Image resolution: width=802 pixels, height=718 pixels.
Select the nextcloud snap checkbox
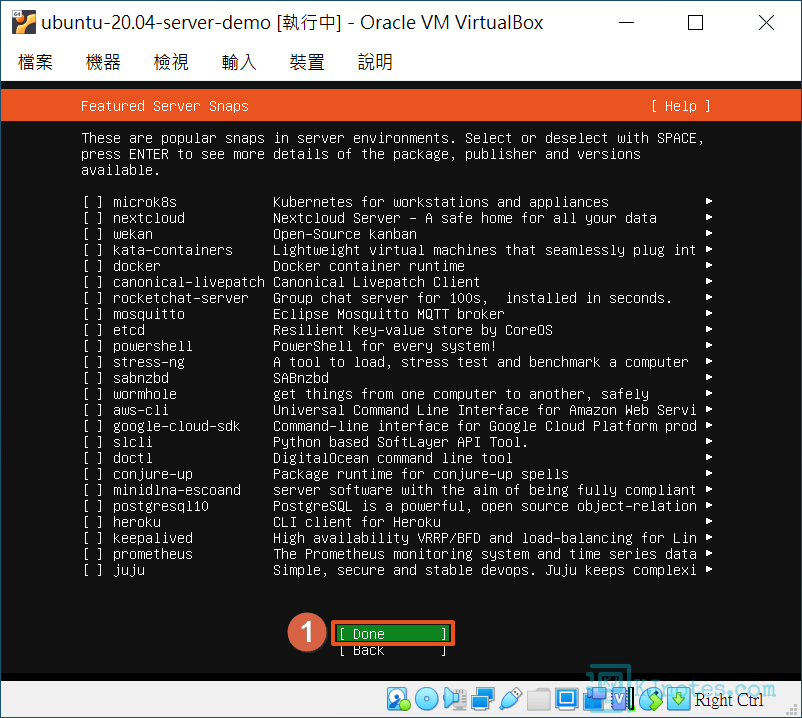point(93,218)
